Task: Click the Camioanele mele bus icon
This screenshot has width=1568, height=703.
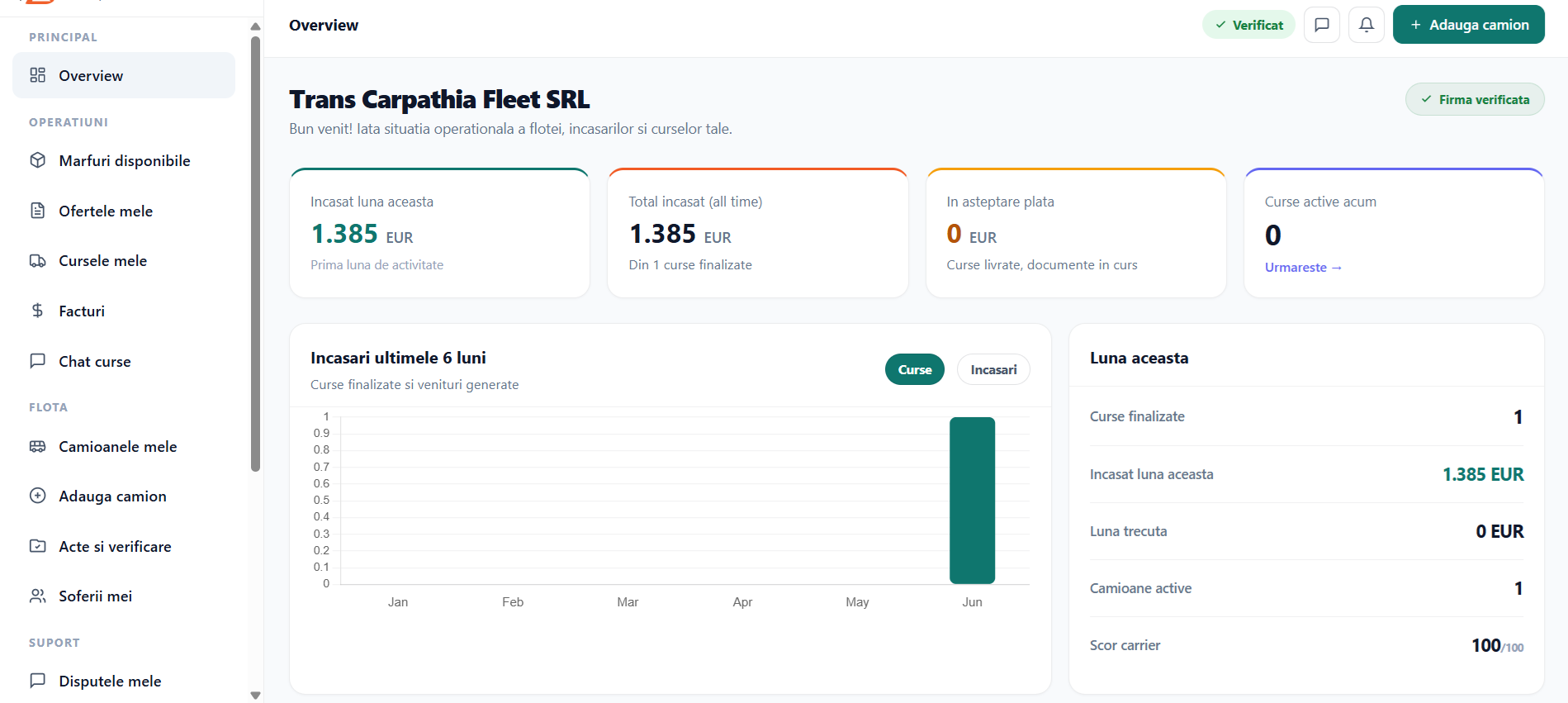Action: click(37, 446)
